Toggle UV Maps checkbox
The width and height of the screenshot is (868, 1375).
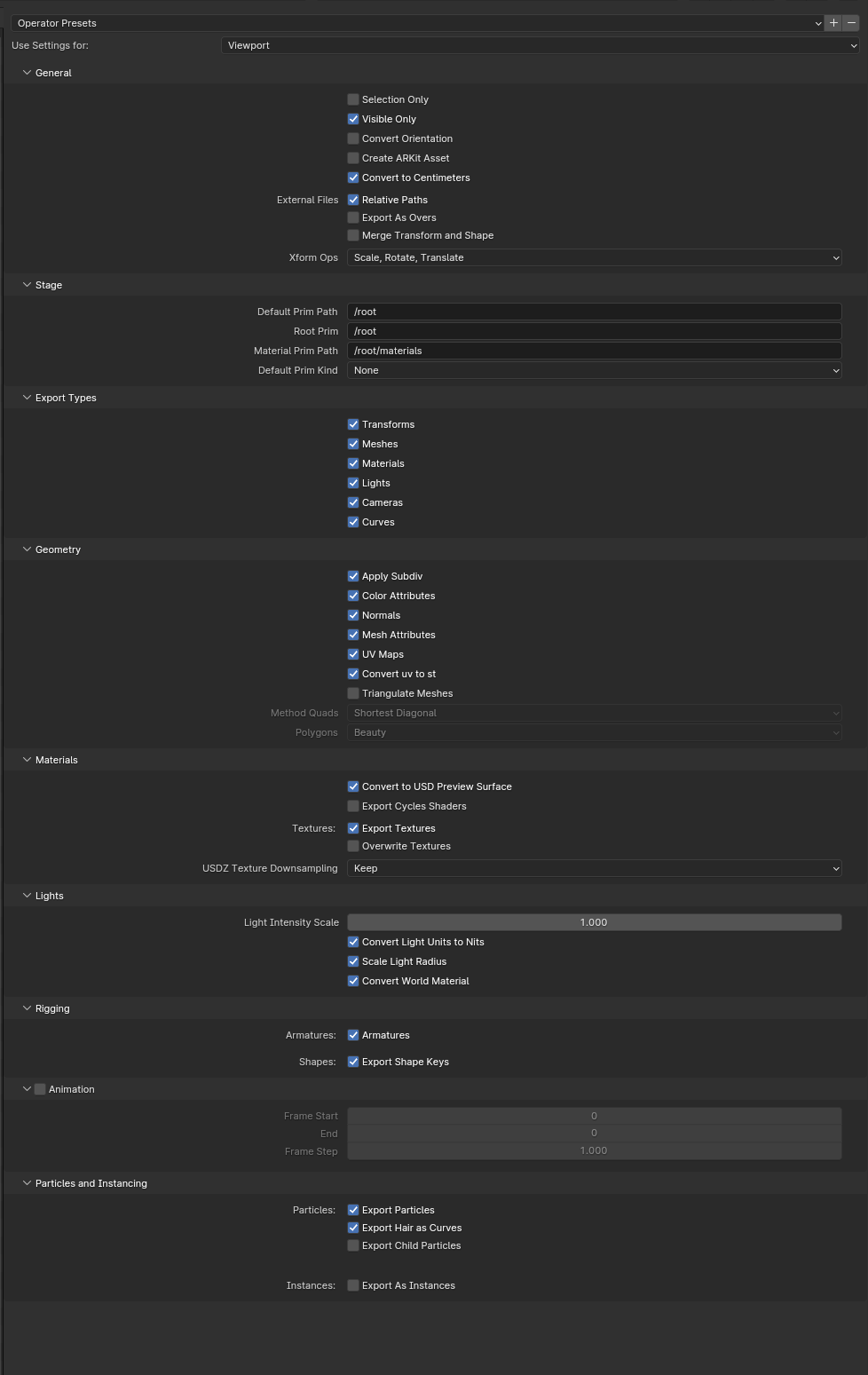point(353,654)
